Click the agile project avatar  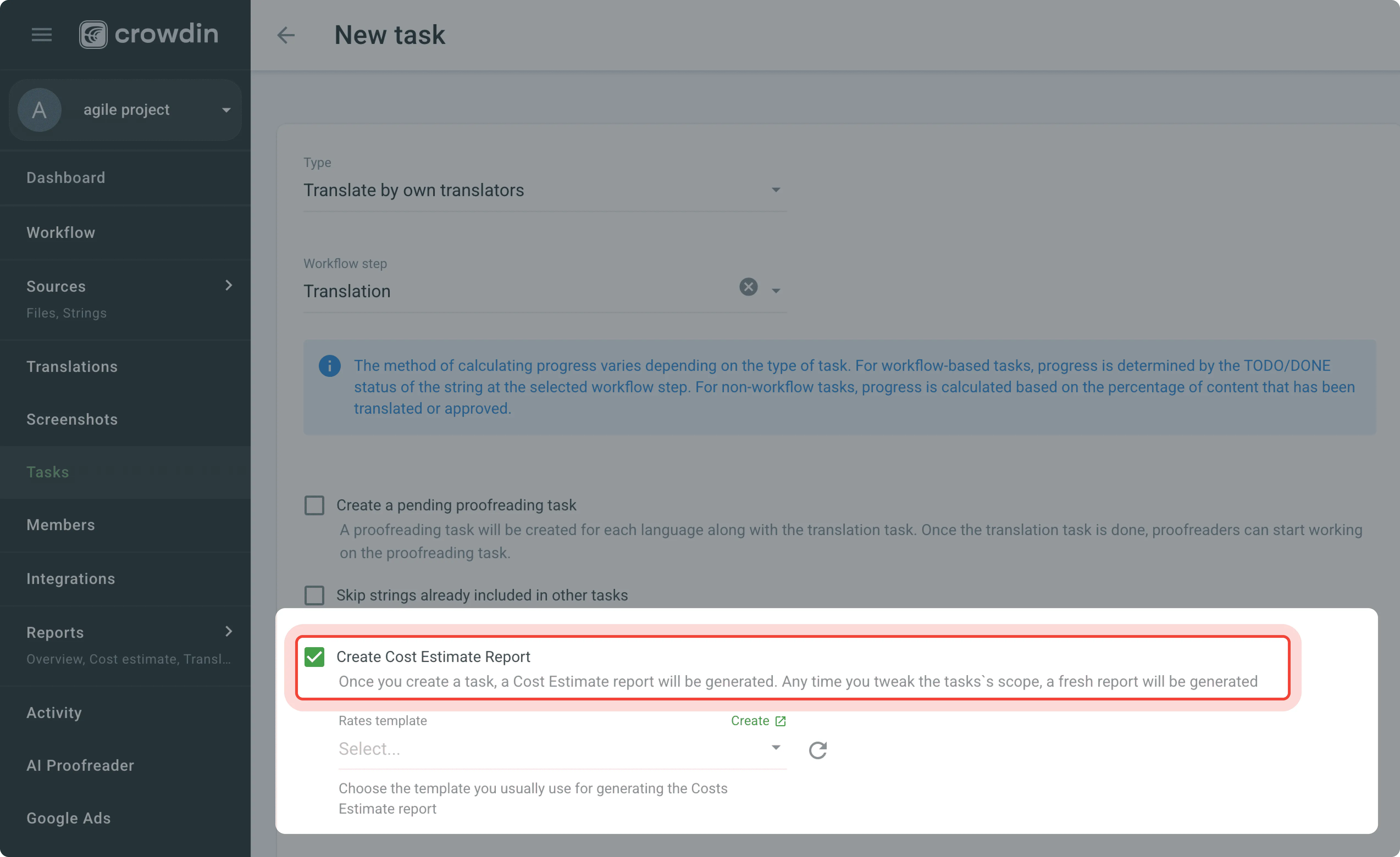(x=39, y=110)
